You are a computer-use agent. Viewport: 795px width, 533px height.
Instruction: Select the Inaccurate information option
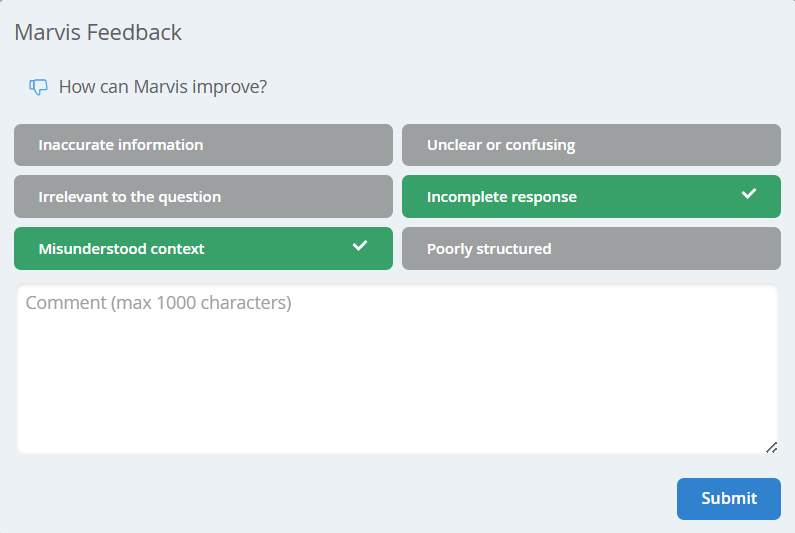click(x=203, y=145)
